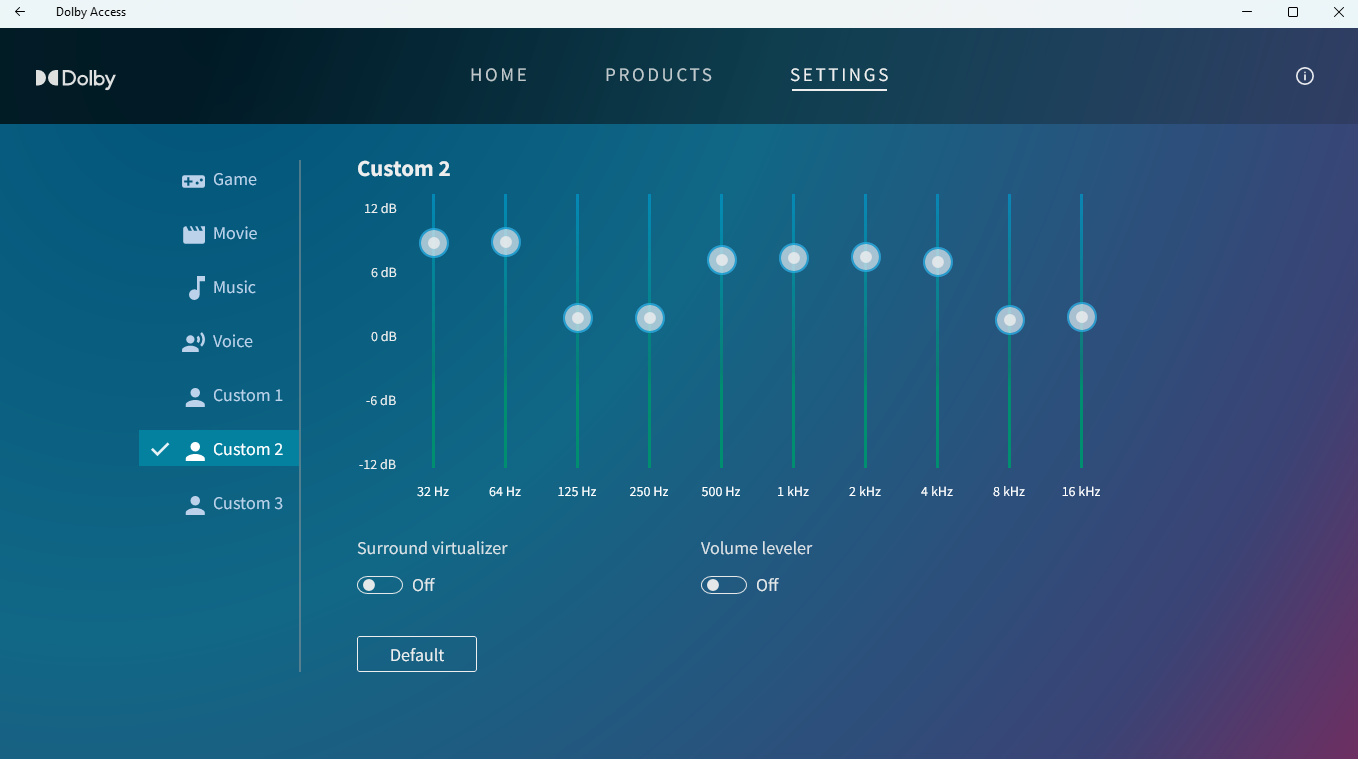Image resolution: width=1358 pixels, height=759 pixels.
Task: Click the 1 kHz slider knob
Action: [794, 258]
